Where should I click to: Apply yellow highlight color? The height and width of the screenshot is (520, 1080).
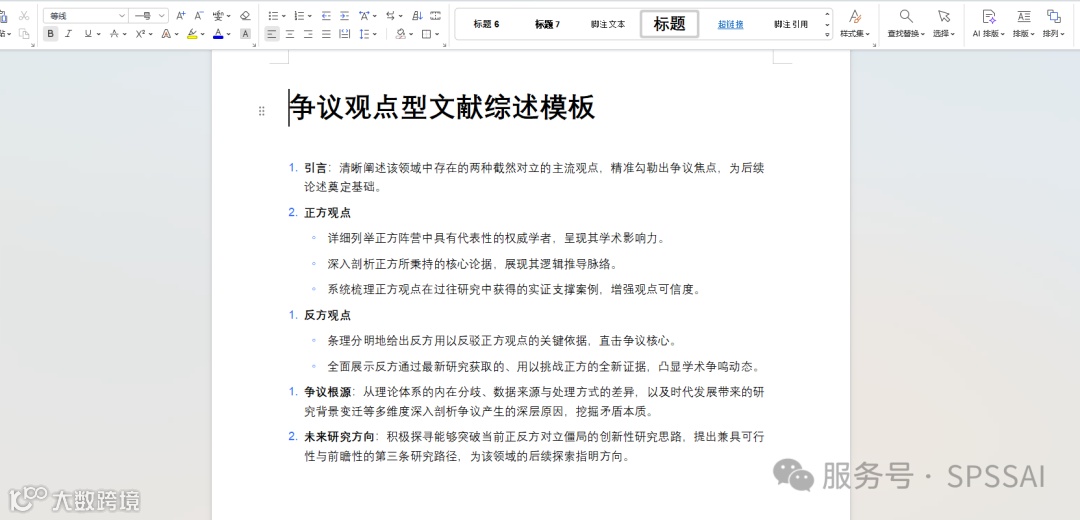pos(192,34)
